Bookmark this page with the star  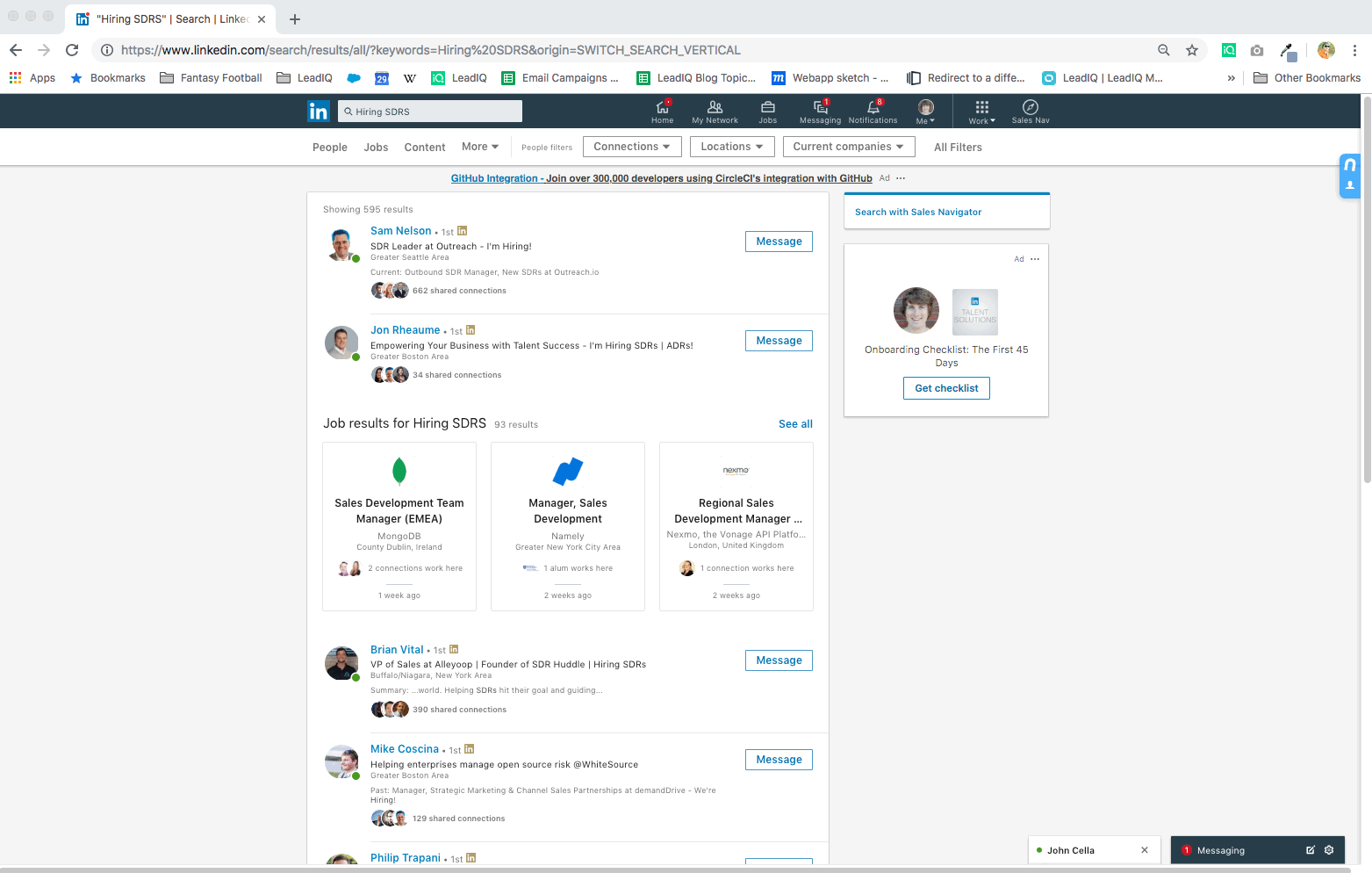pos(1192,50)
